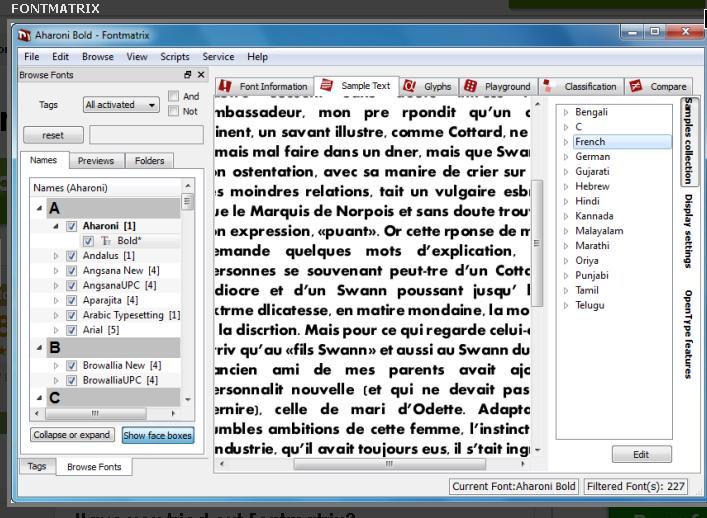Viewport: 707px width, 518px height.
Task: Collapse the B letter group
Action: [x=40, y=348]
